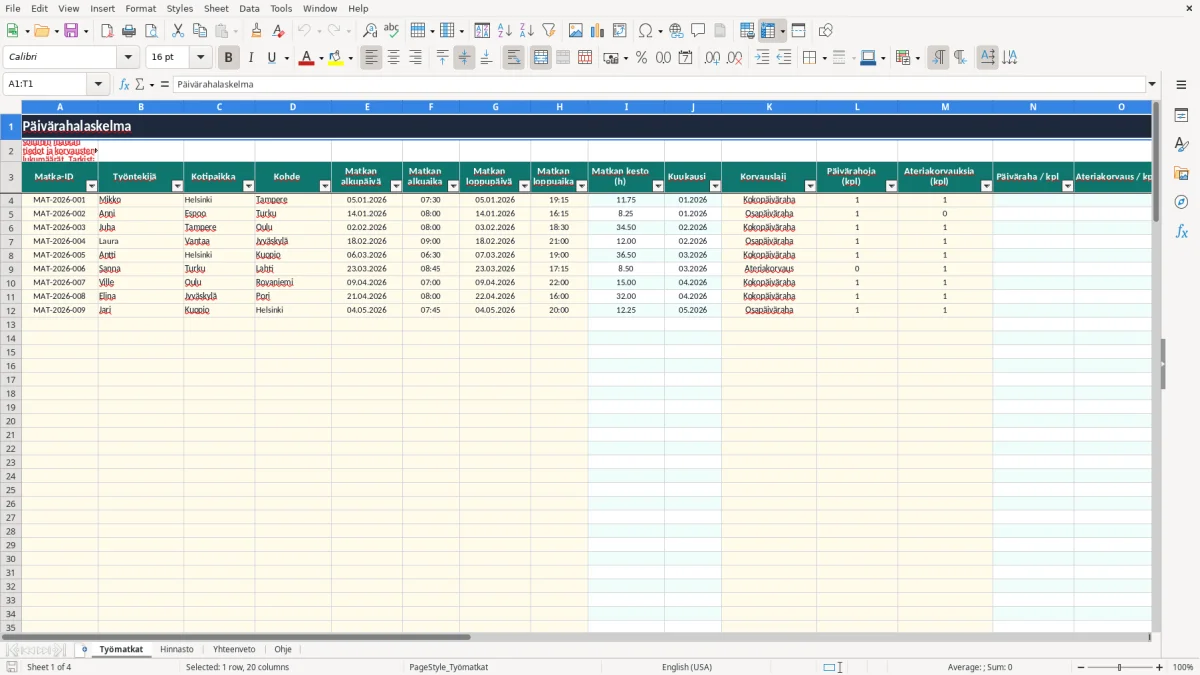Open the Sheet menu
The width and height of the screenshot is (1200, 675).
216,8
